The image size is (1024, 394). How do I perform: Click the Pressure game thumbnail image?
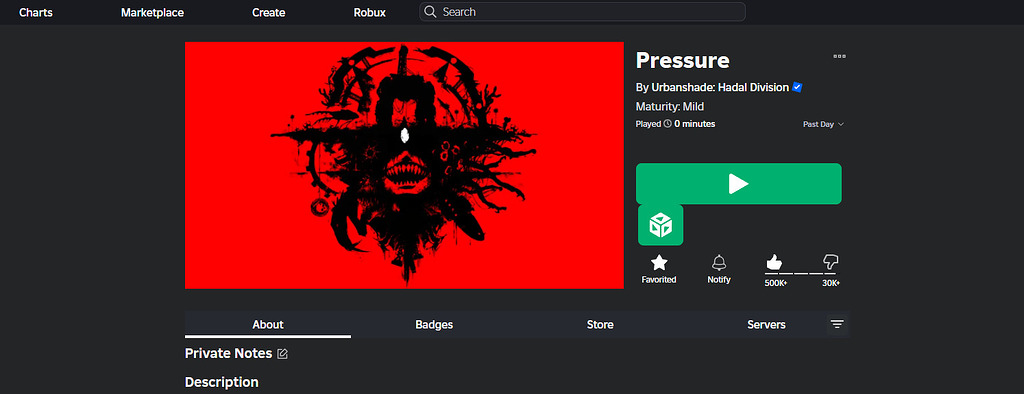404,165
